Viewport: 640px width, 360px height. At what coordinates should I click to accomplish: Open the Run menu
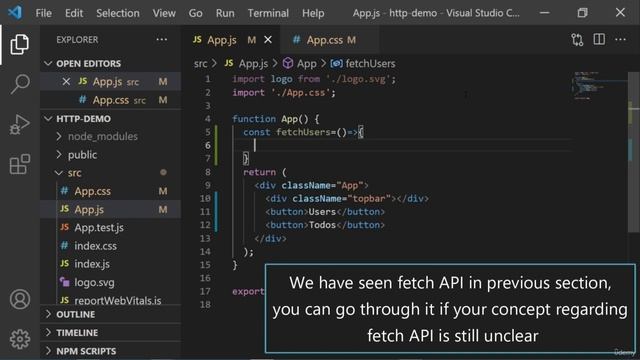pyautogui.click(x=225, y=13)
